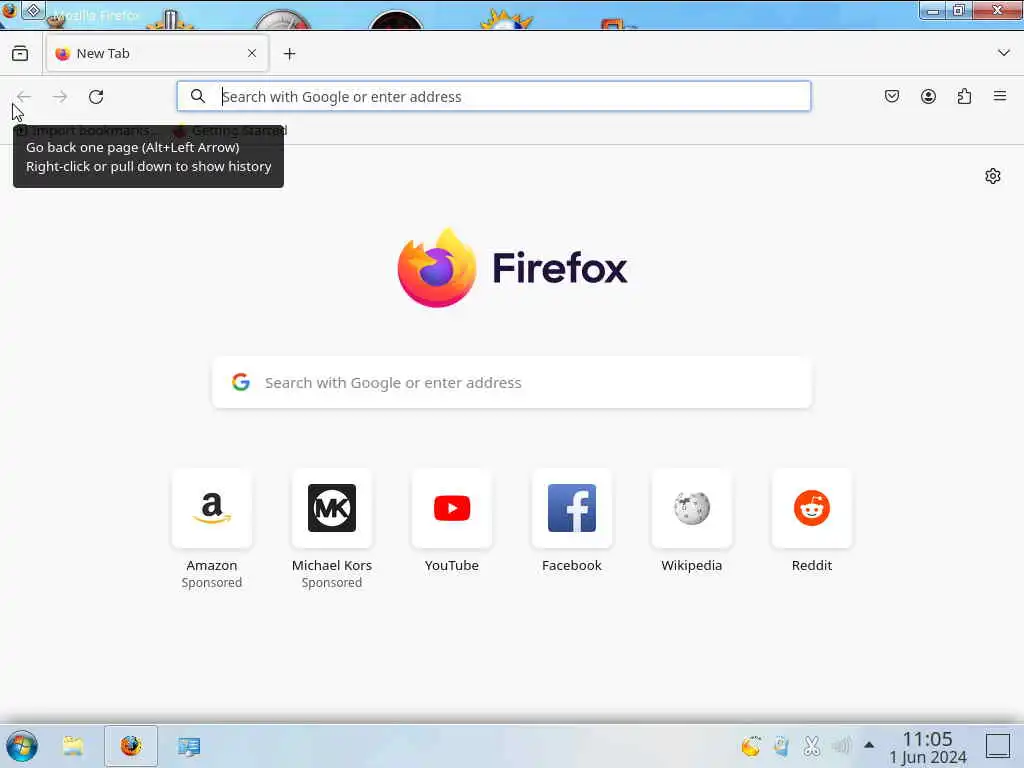Click the Google G logo
This screenshot has width=1024, height=768.
coord(241,382)
